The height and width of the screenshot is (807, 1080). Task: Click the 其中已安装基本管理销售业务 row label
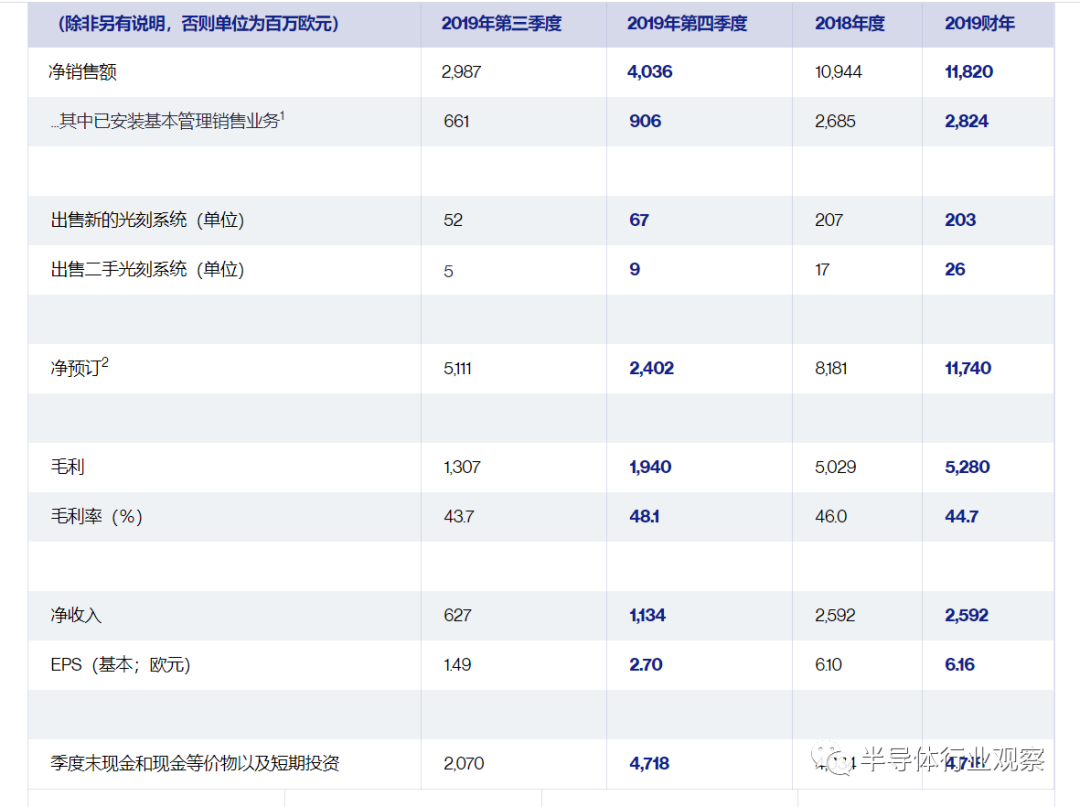[167, 120]
